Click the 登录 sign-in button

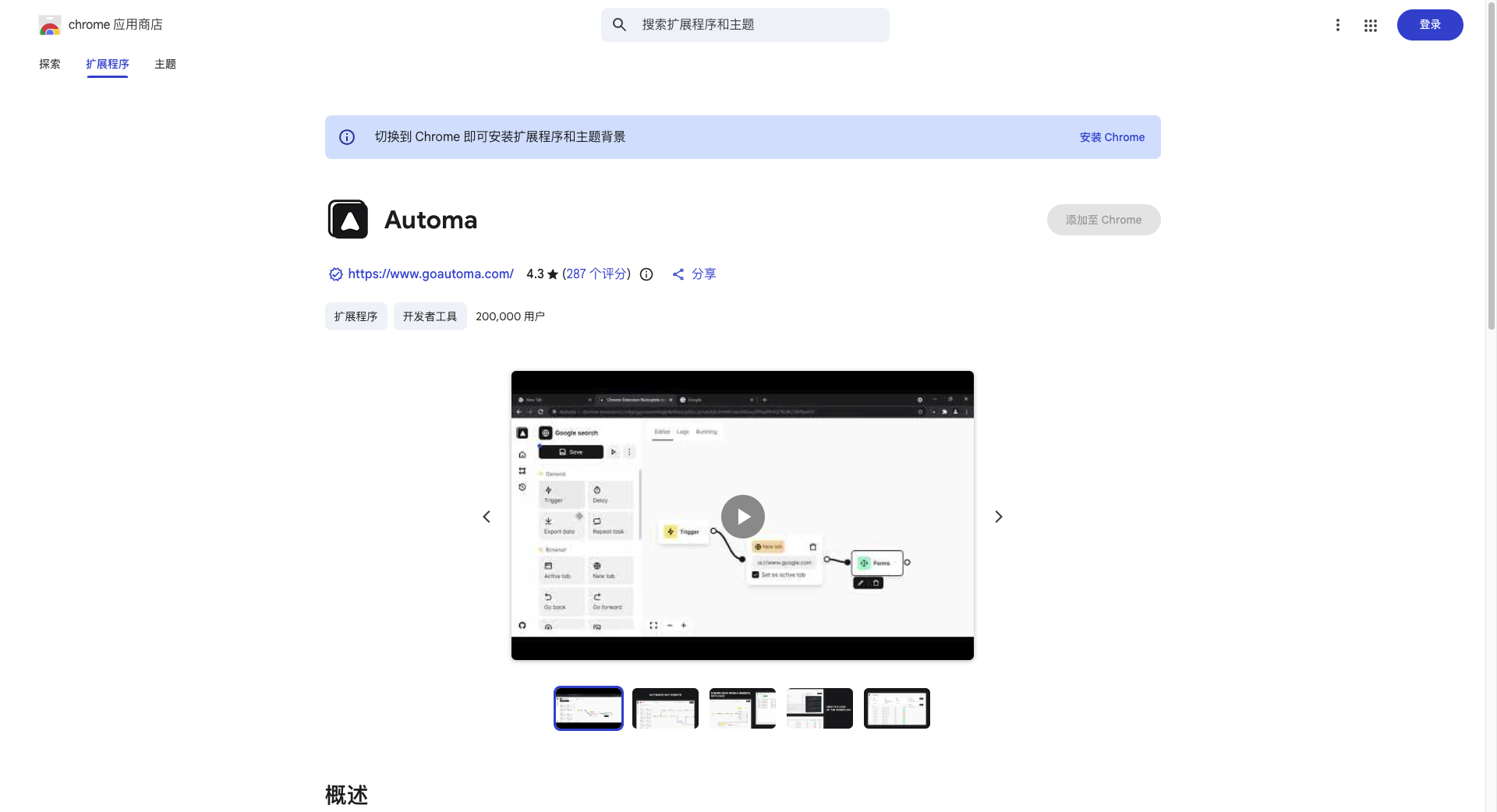click(x=1430, y=25)
